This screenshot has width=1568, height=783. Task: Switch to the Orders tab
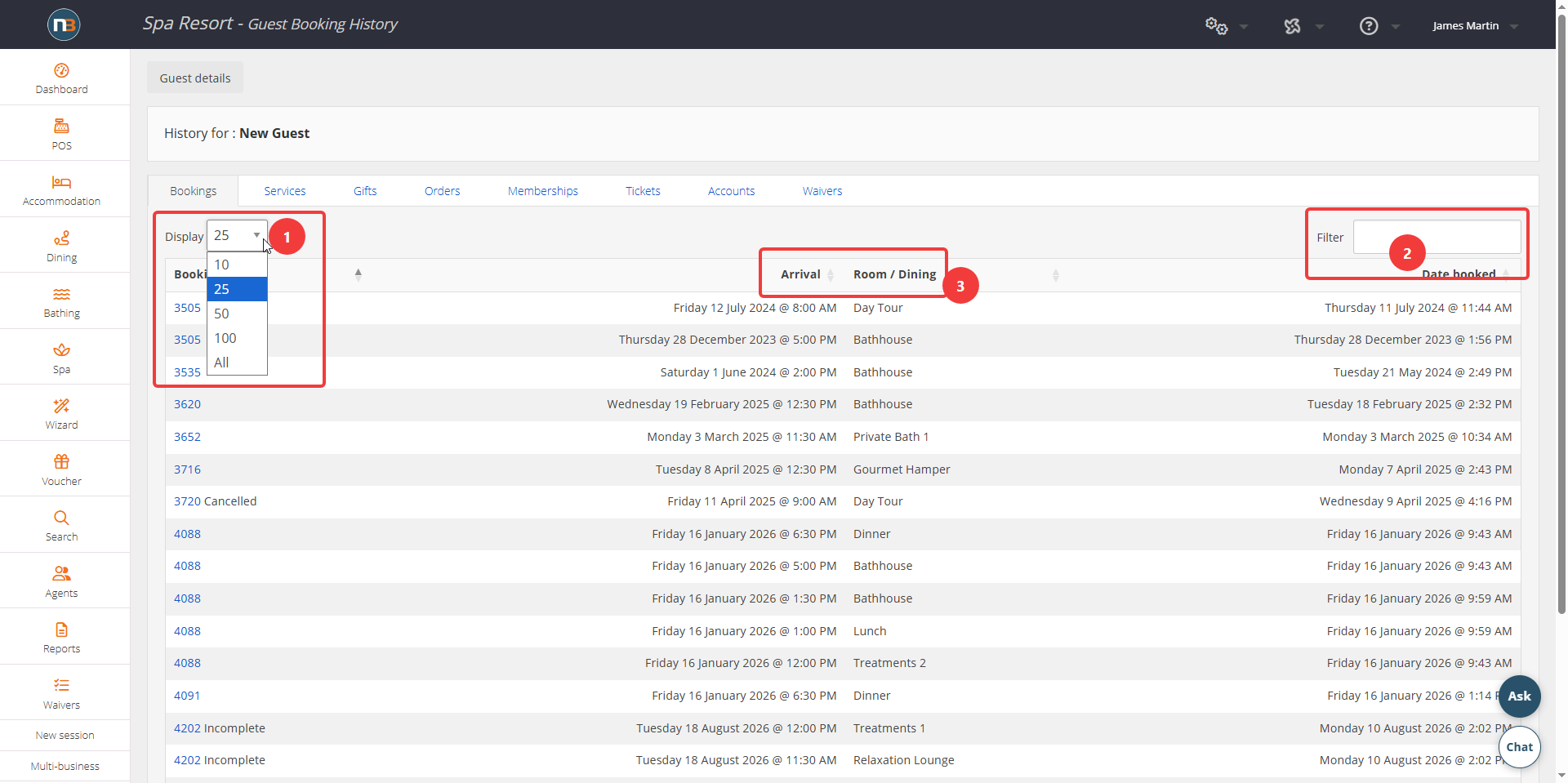tap(442, 191)
